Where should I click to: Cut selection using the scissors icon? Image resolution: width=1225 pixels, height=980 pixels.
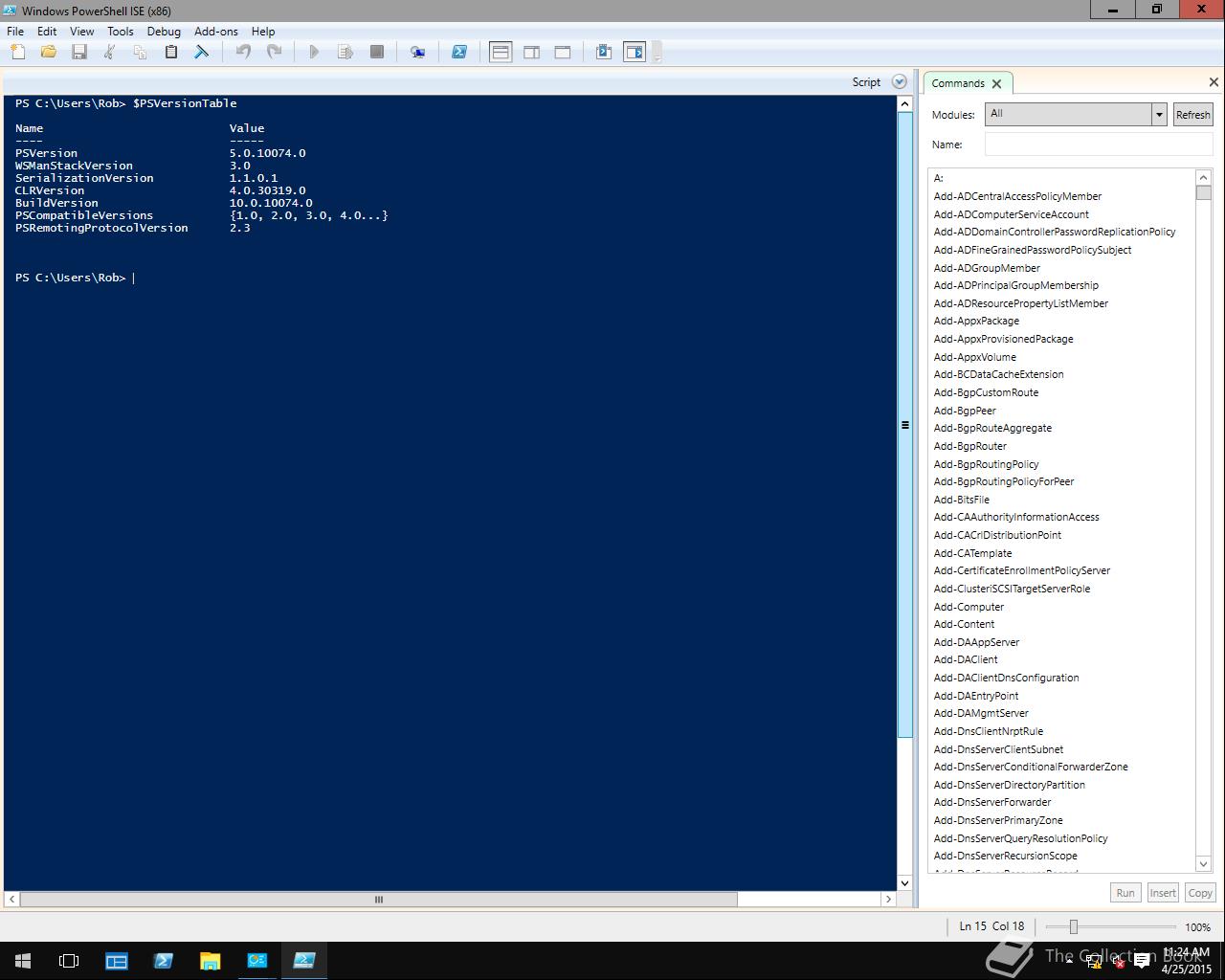(x=110, y=52)
